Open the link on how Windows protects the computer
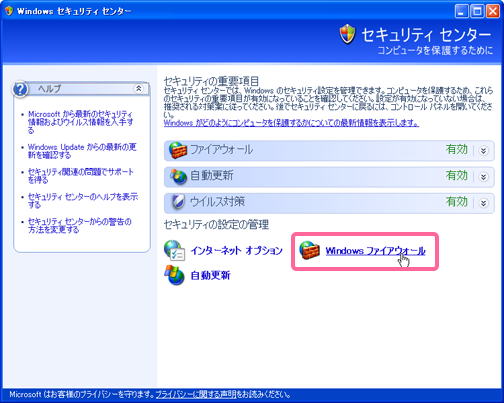Image resolution: width=504 pixels, height=403 pixels. pyautogui.click(x=291, y=123)
